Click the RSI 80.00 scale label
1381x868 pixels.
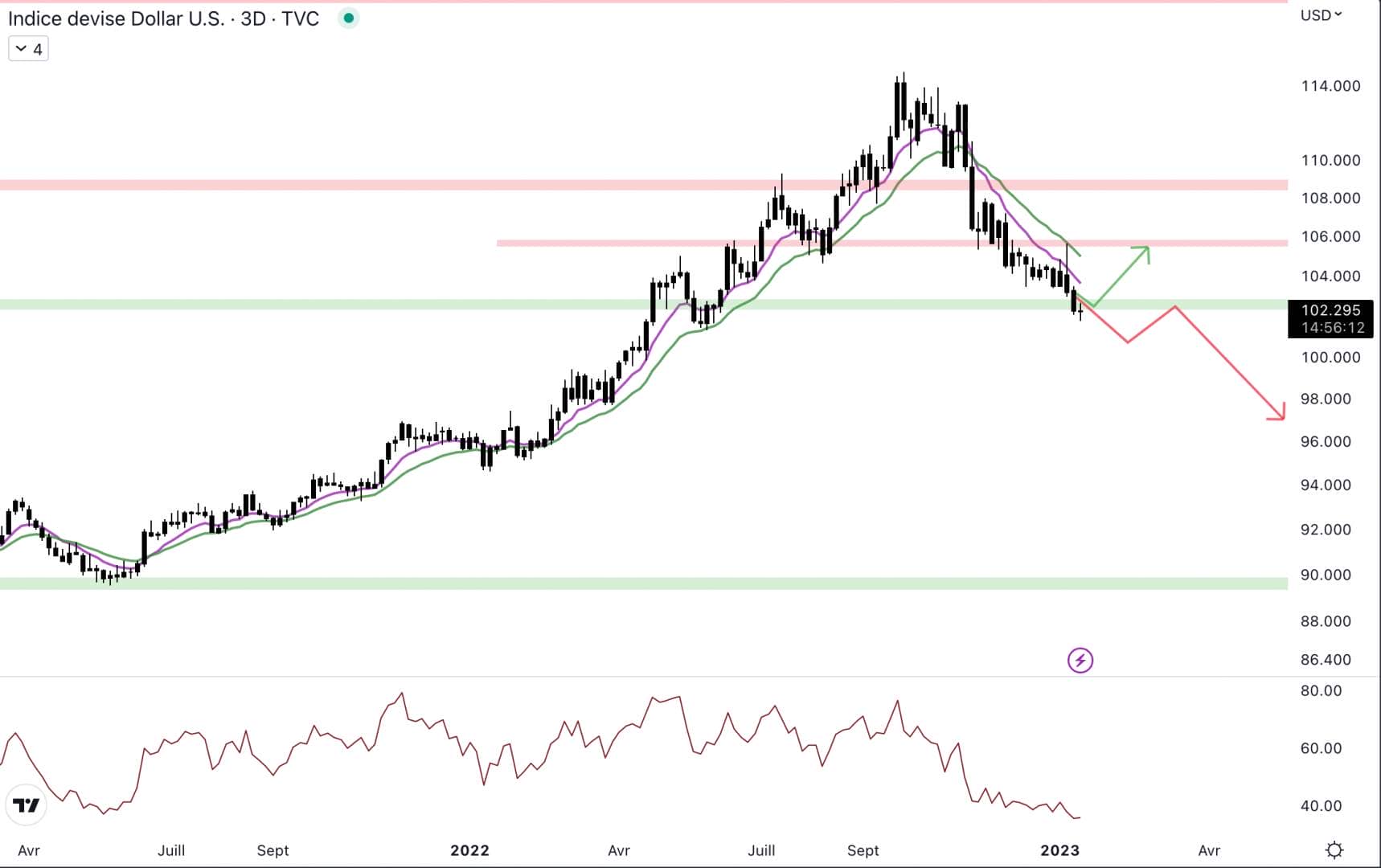click(x=1321, y=690)
